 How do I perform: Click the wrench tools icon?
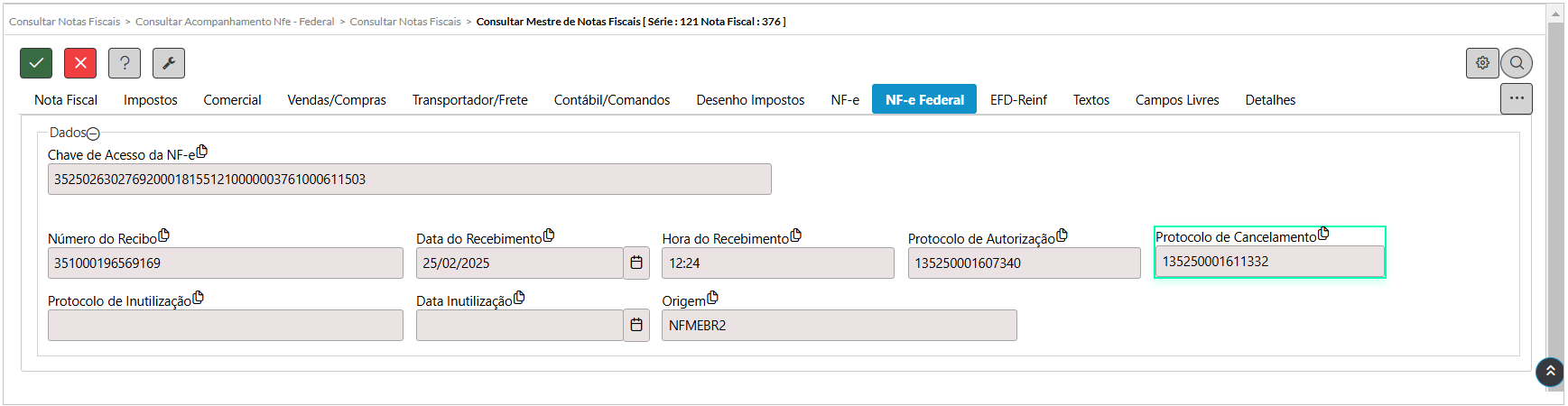pyautogui.click(x=169, y=63)
